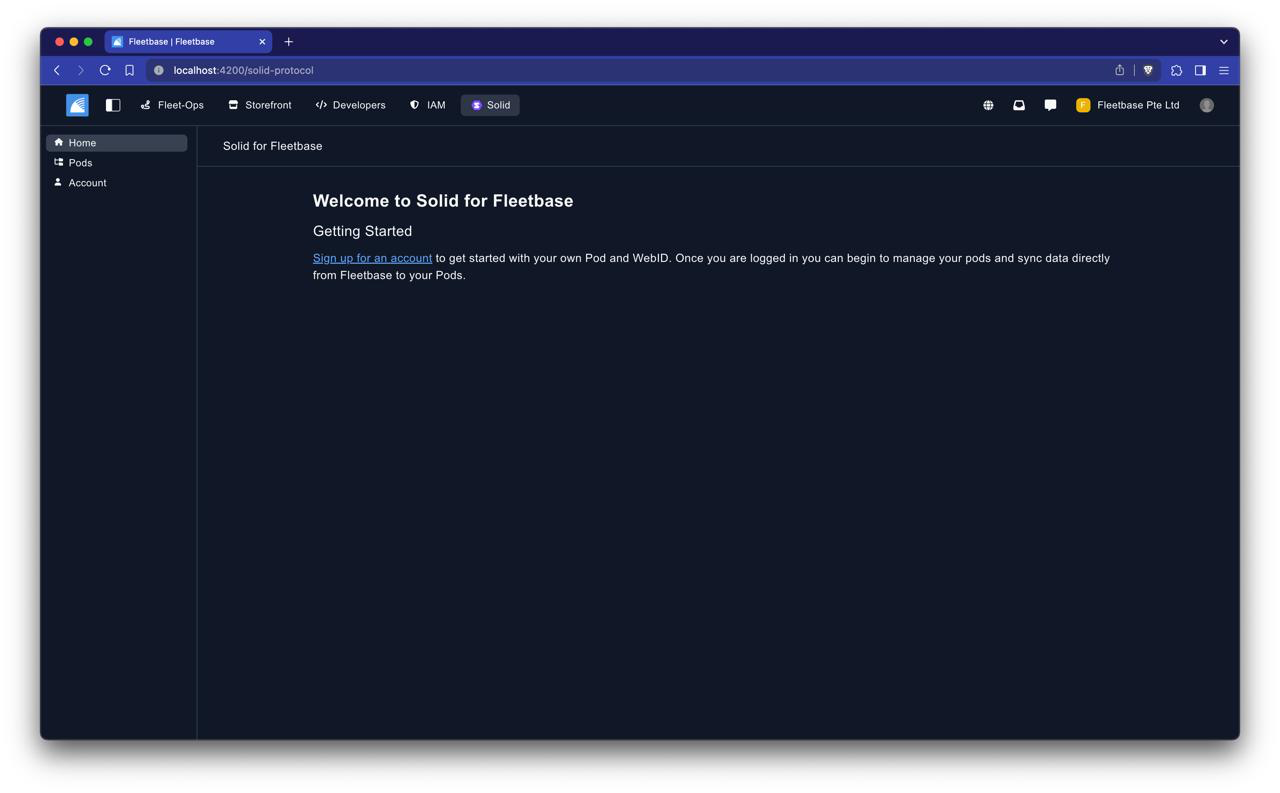Image resolution: width=1280 pixels, height=793 pixels.
Task: Toggle the sidebar panel icon
Action: pos(113,105)
